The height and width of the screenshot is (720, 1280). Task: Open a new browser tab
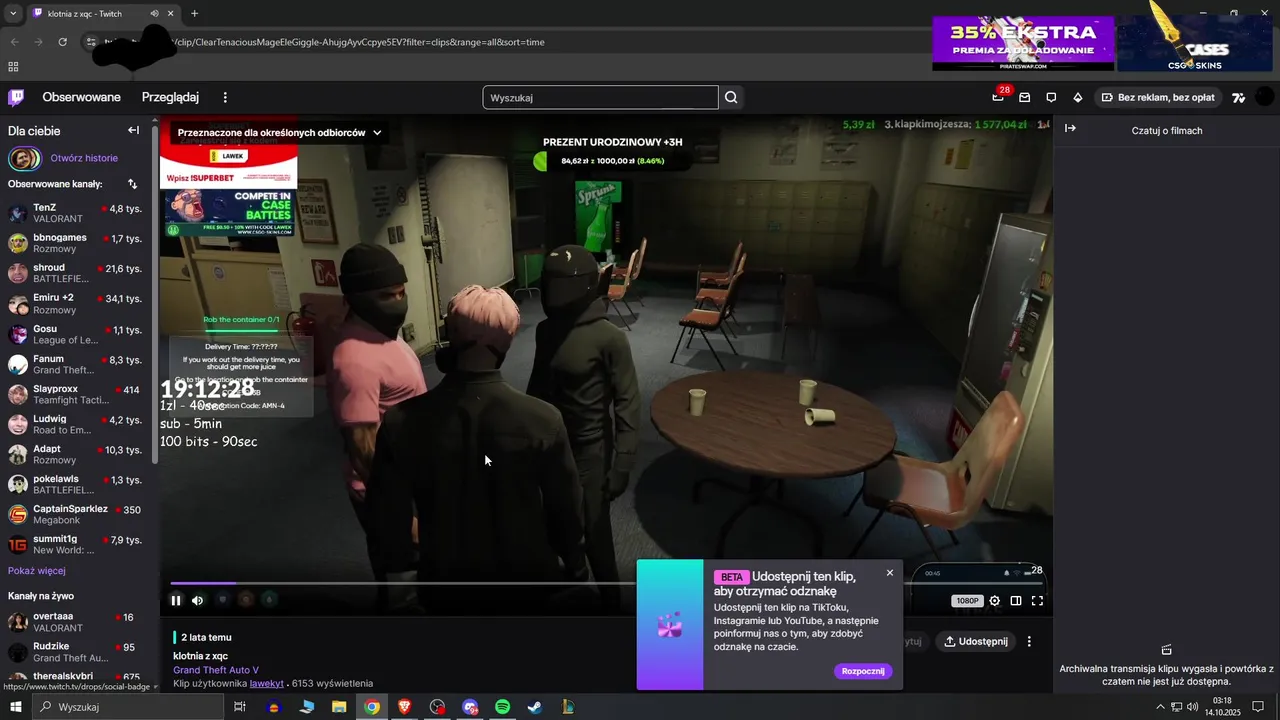click(x=194, y=13)
